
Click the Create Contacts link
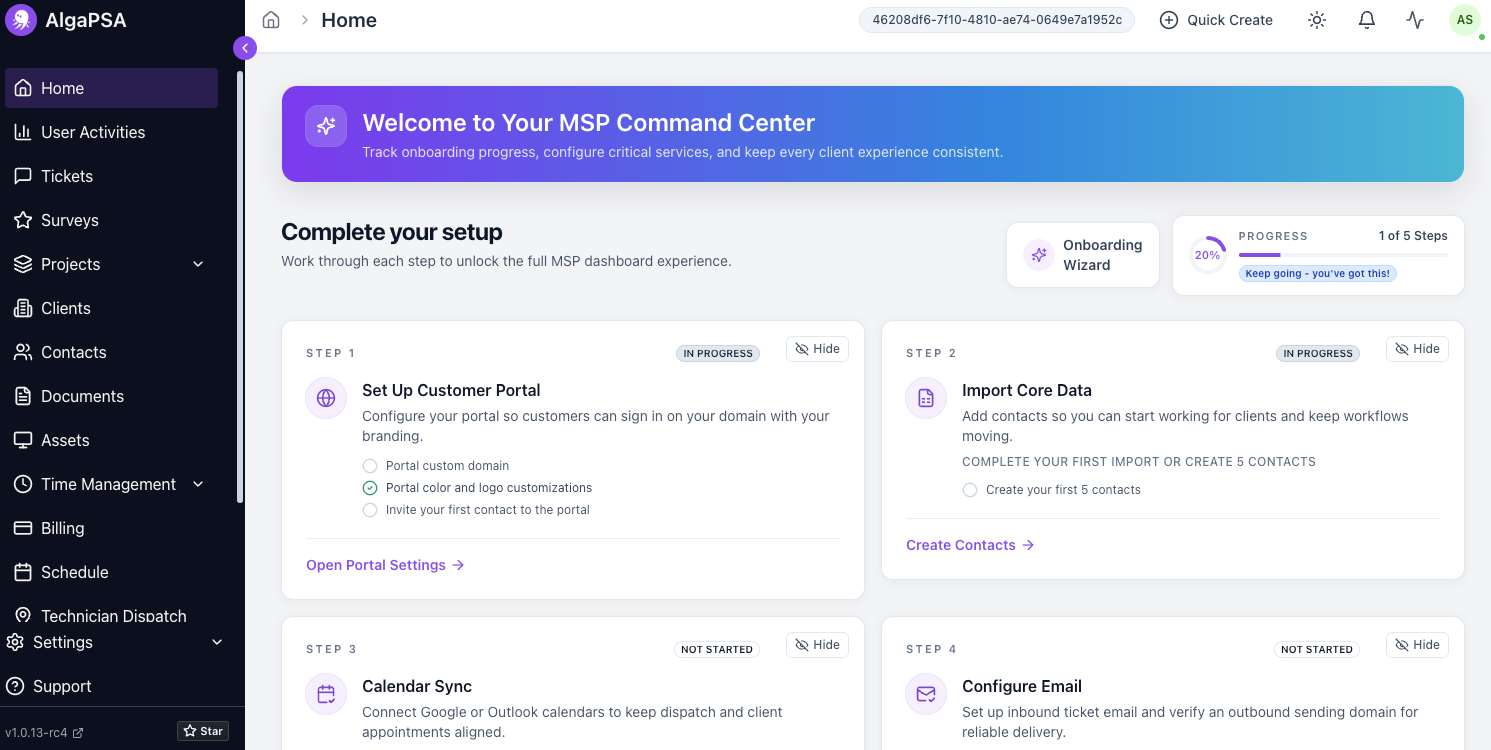(x=960, y=544)
